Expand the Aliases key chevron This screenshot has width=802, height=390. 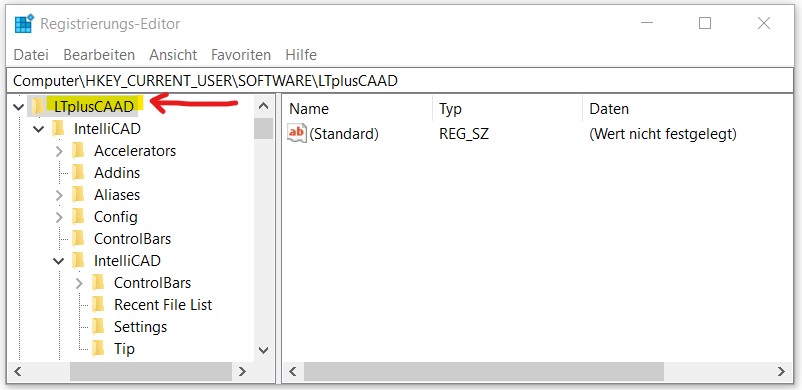[59, 195]
